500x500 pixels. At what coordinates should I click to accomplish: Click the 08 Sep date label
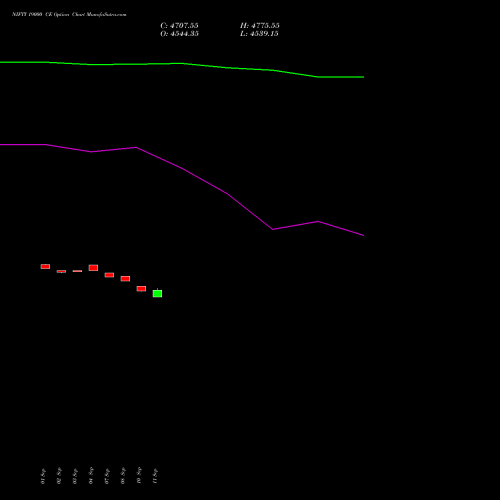click(x=123, y=476)
